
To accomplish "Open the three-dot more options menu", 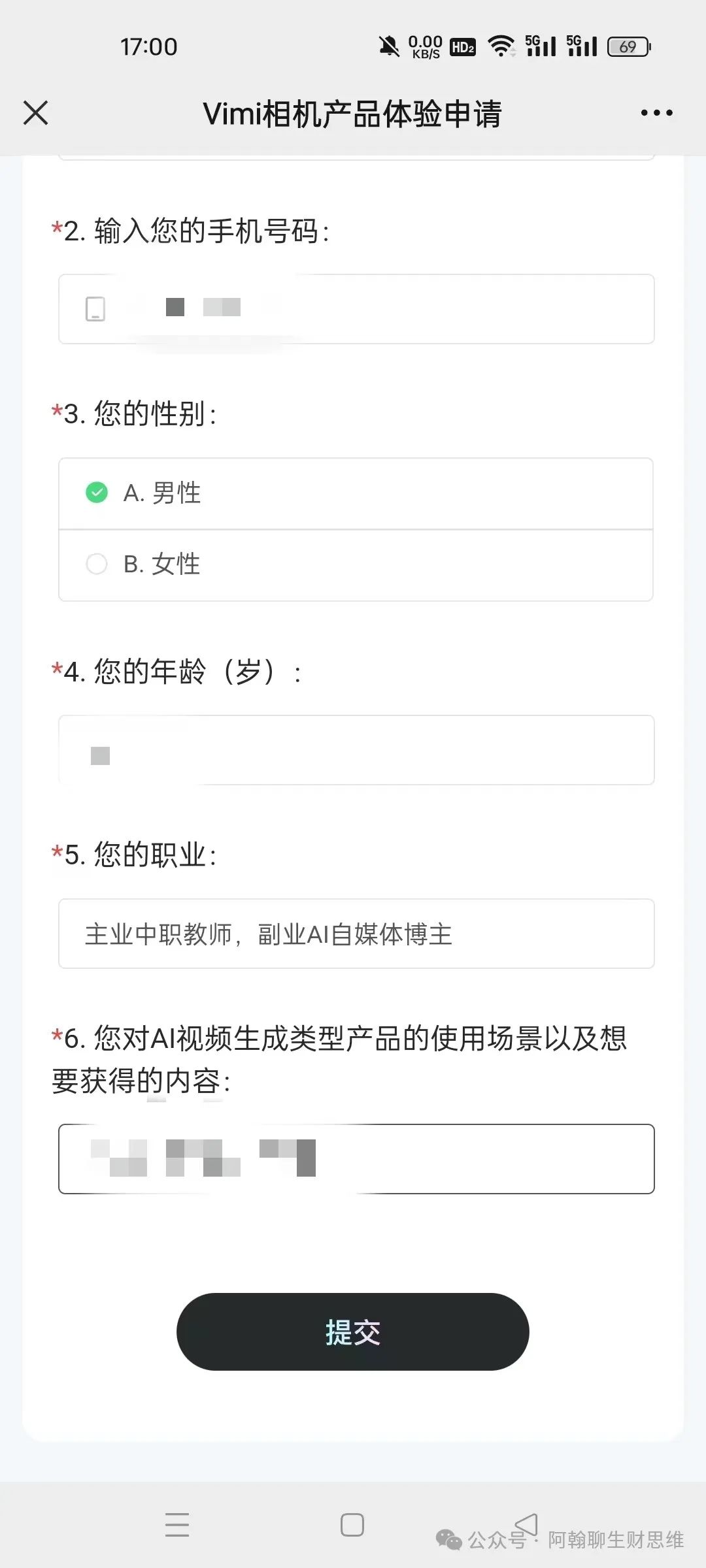I will pos(656,113).
